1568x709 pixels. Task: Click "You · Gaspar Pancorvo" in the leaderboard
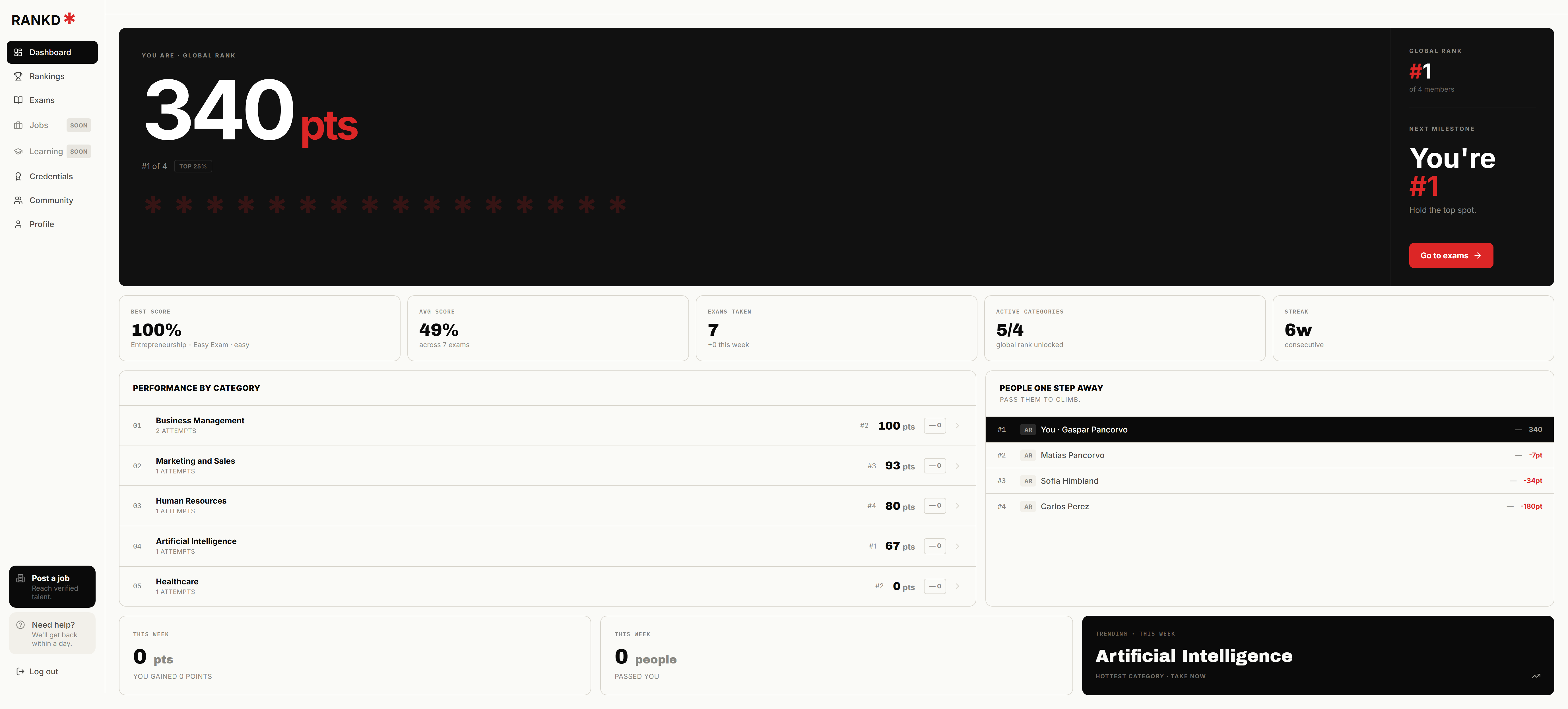click(x=1084, y=430)
